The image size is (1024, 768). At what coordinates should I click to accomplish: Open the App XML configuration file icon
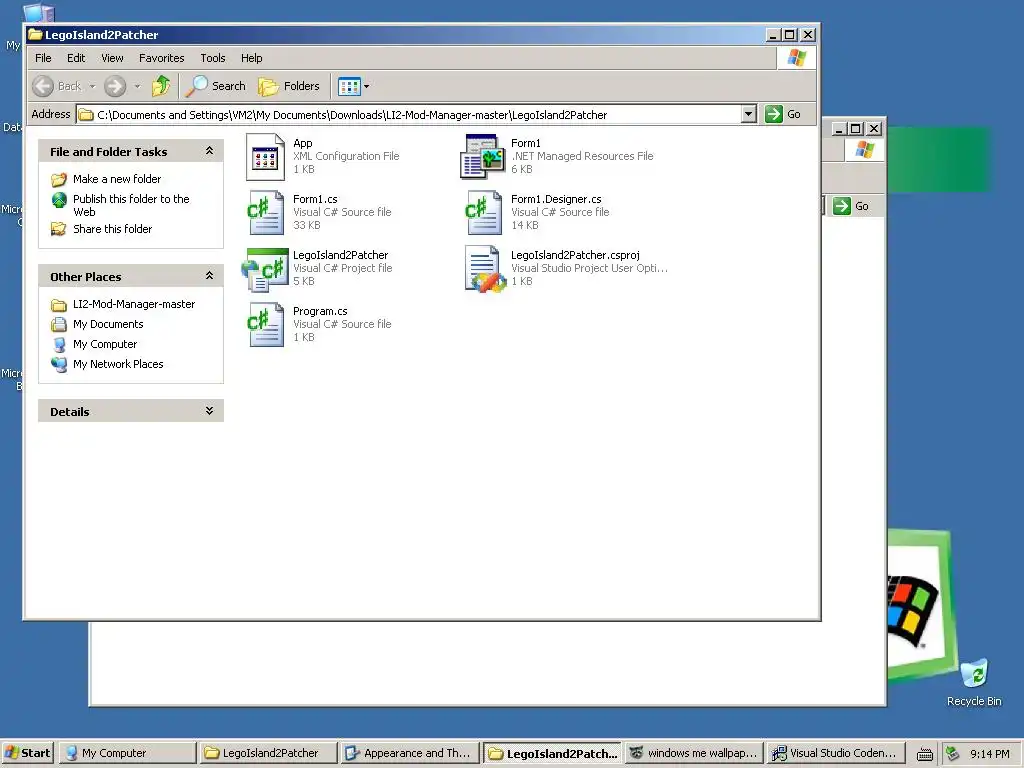click(x=265, y=157)
